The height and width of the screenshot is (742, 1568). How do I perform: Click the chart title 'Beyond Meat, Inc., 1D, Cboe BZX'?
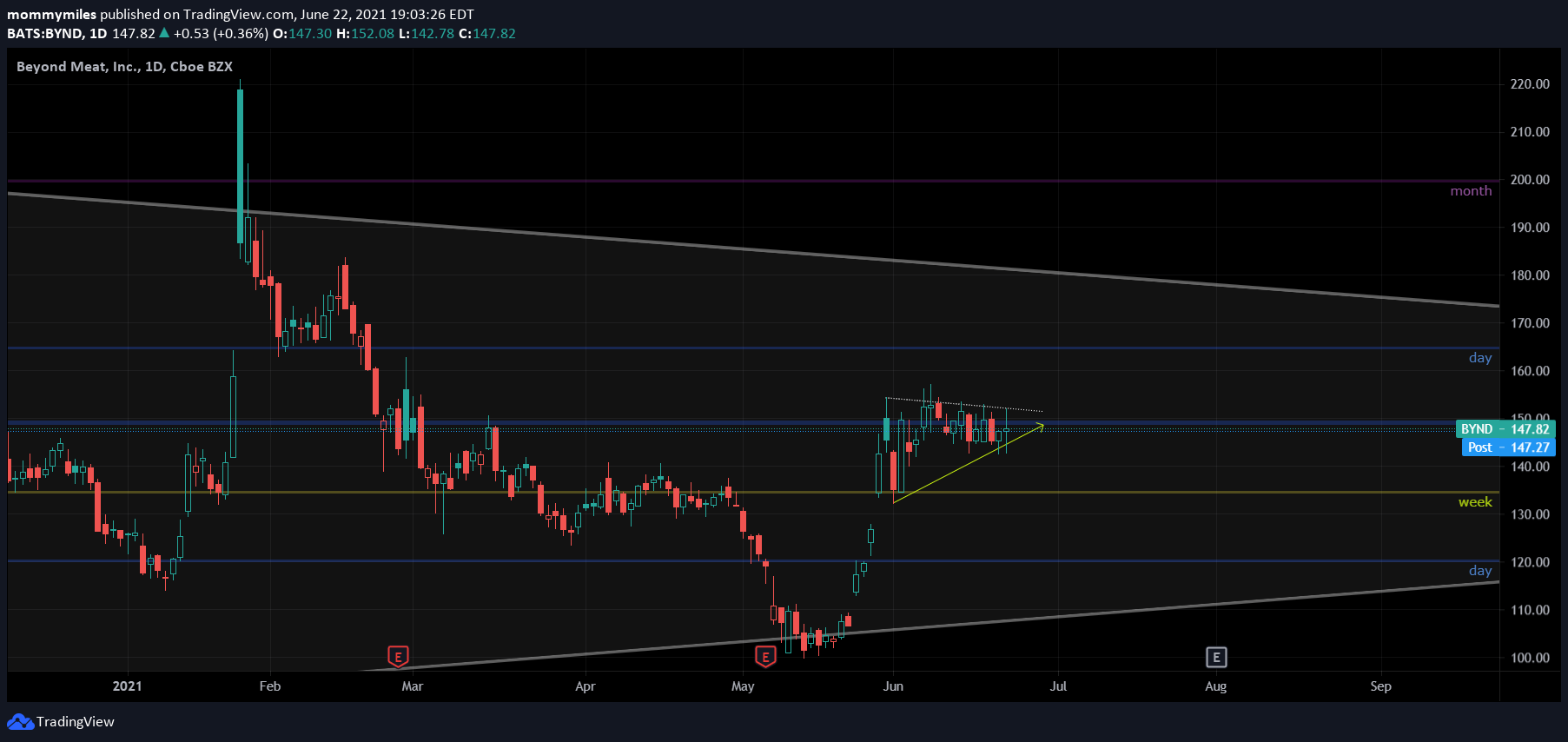pyautogui.click(x=124, y=67)
